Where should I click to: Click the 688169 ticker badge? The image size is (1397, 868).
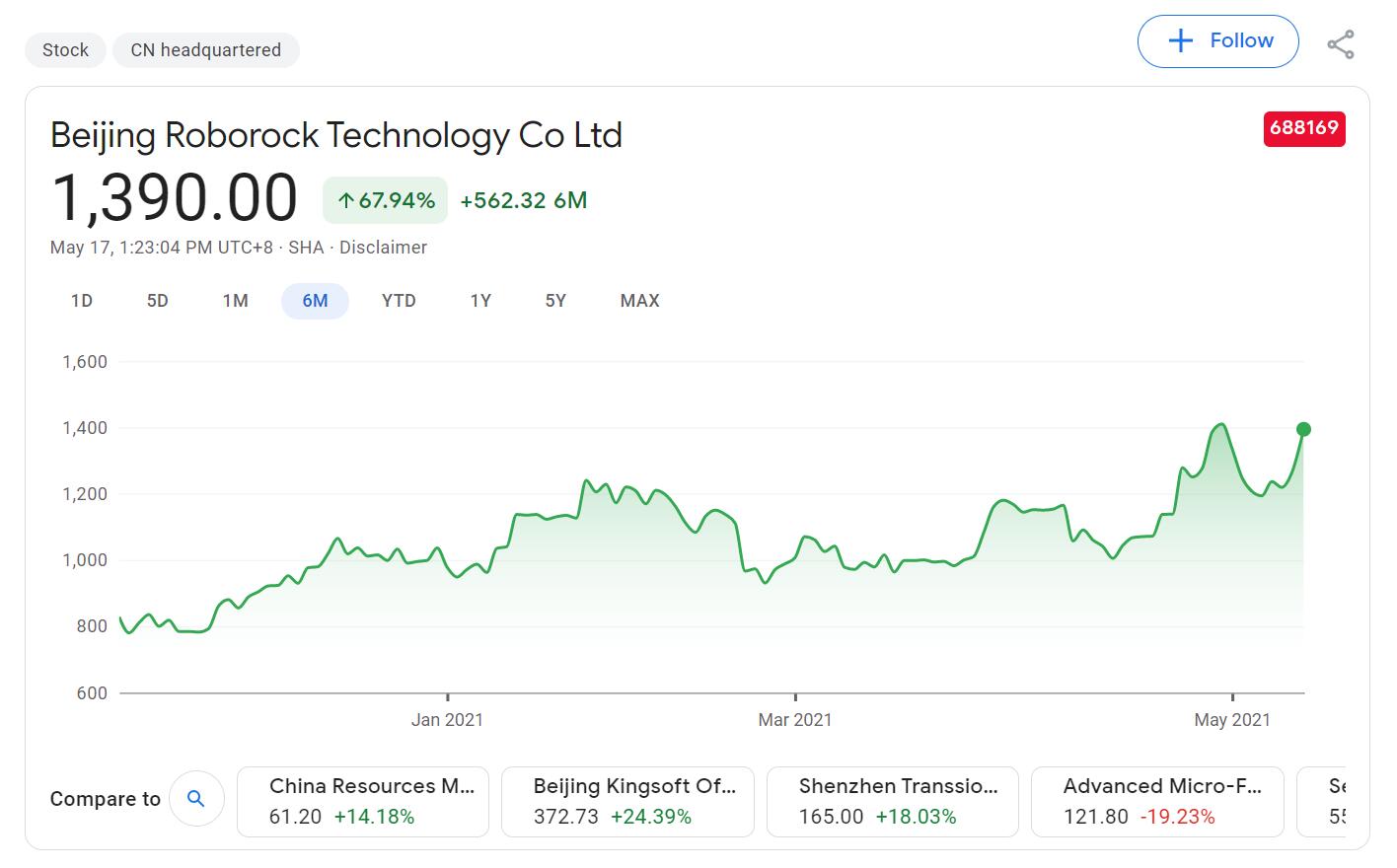point(1303,128)
